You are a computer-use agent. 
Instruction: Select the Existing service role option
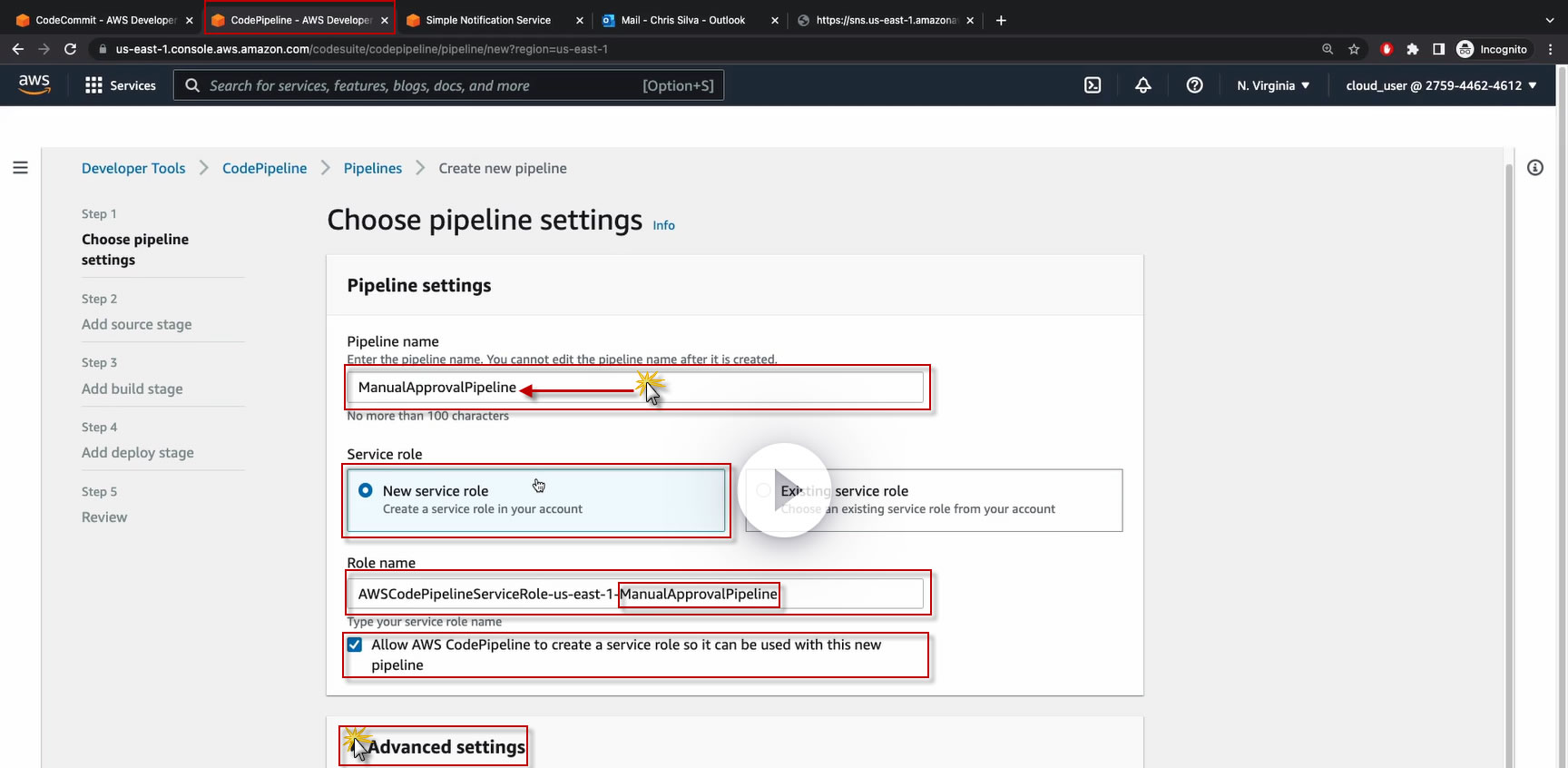pos(934,500)
